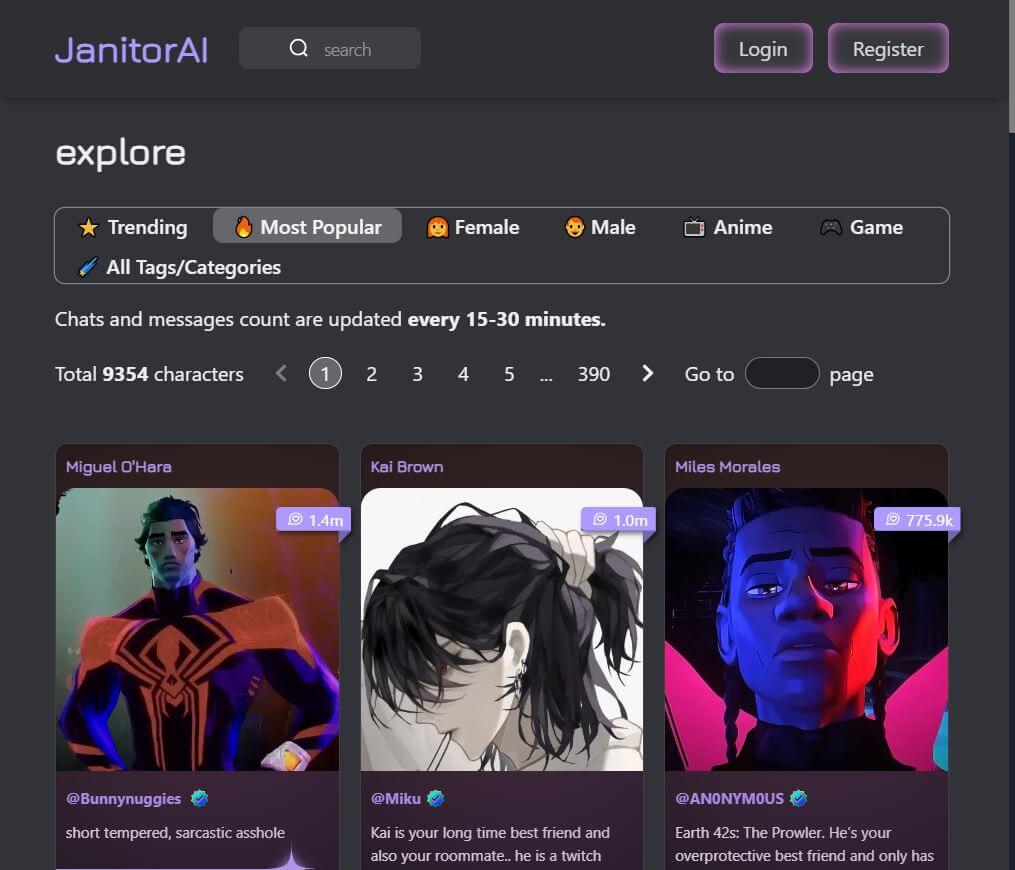Select the Male category tab
Viewport: 1015px width, 870px height.
[600, 227]
